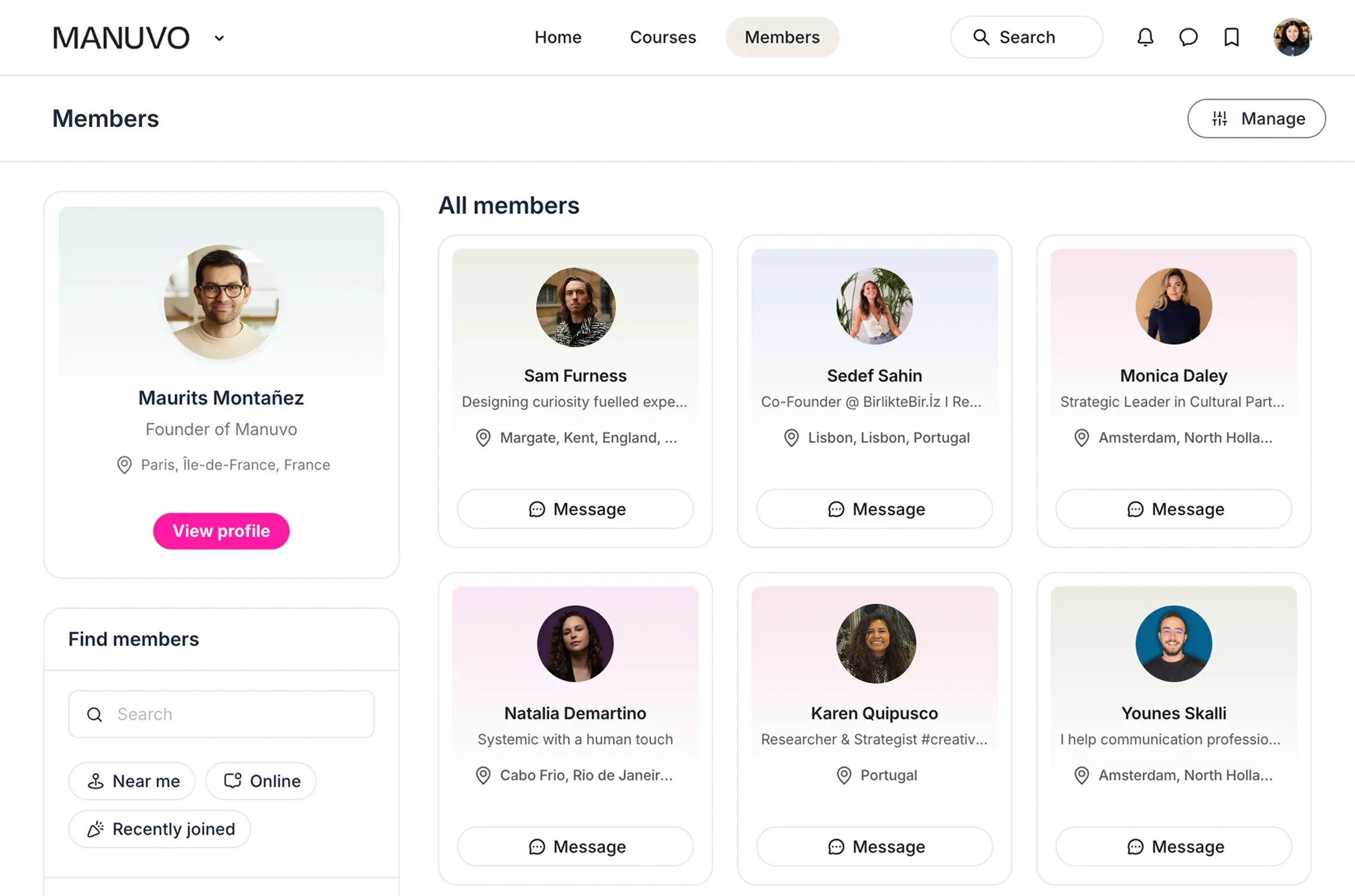Screen dimensions: 1355x896
Task: Click the sliders icon on Manage button
Action: coord(1220,119)
